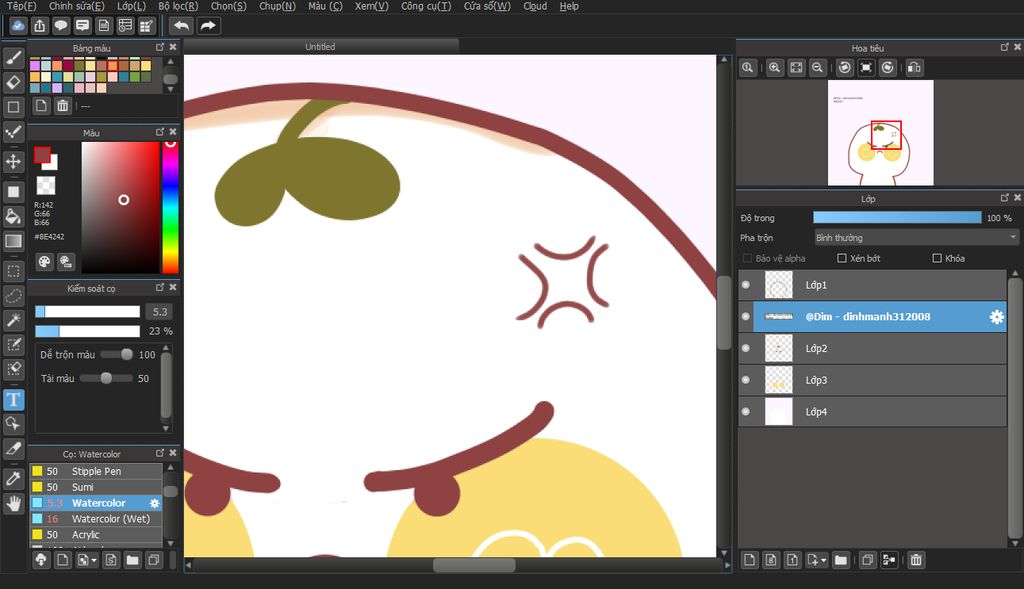Duplicate the current layer

[x=867, y=560]
